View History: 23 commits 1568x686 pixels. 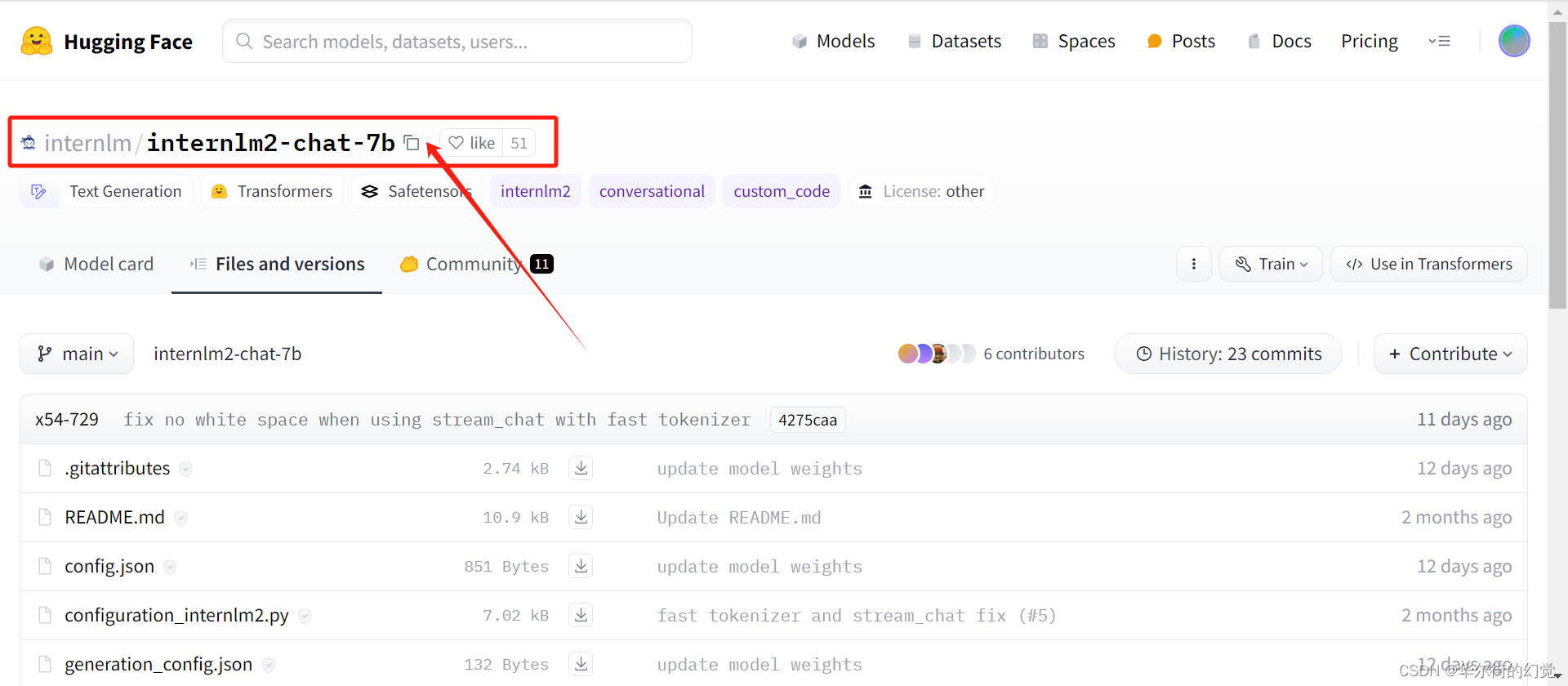coord(1228,354)
